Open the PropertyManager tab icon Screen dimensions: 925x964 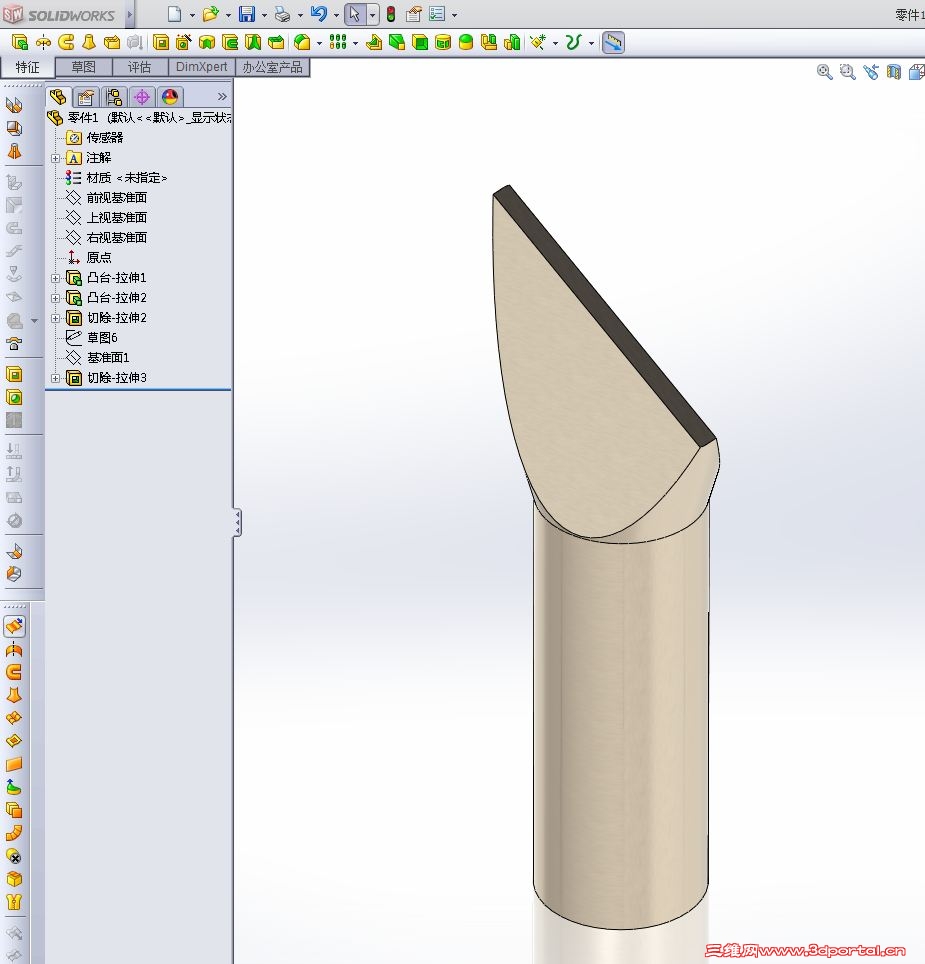pos(86,97)
